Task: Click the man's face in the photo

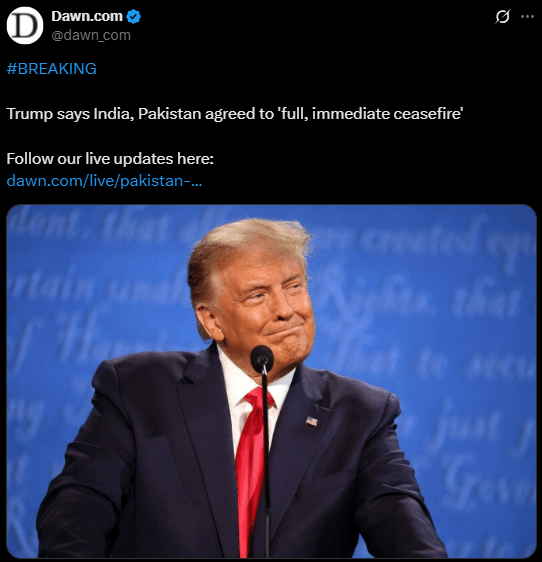Action: (267, 310)
